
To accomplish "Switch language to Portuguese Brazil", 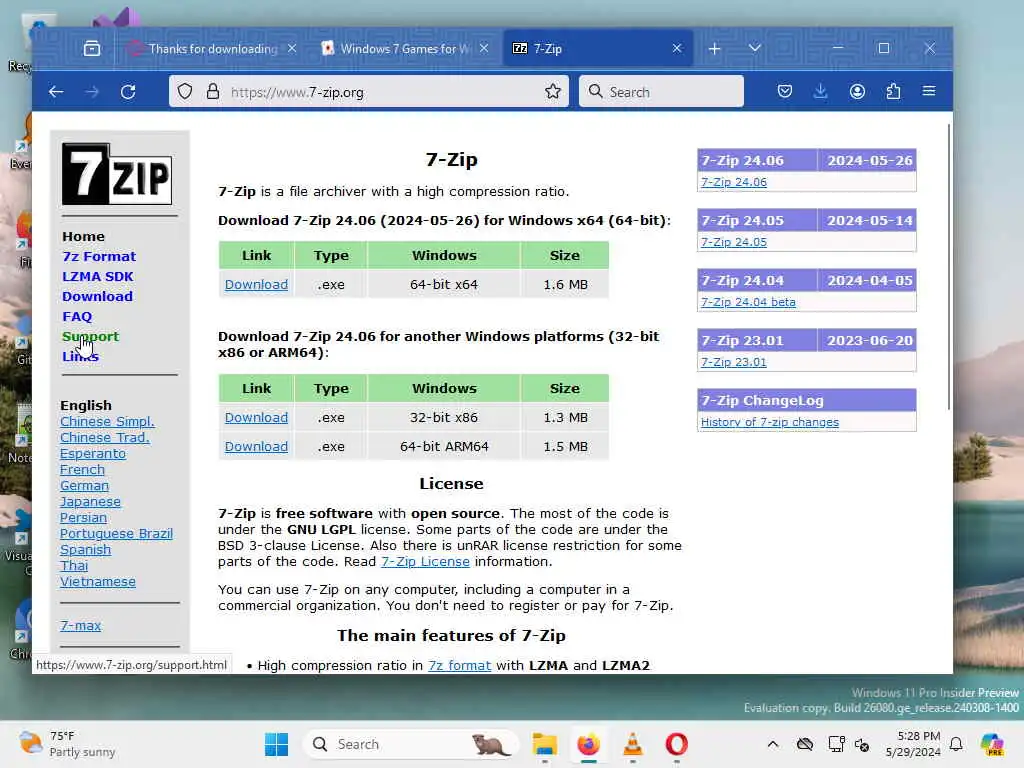I will (116, 534).
